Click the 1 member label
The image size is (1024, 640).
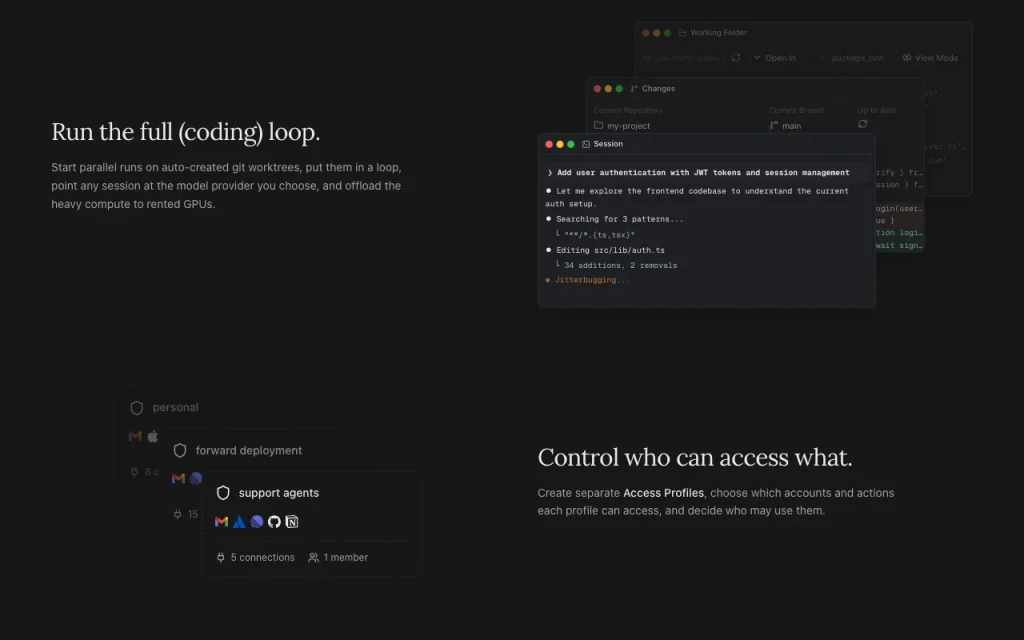[345, 558]
